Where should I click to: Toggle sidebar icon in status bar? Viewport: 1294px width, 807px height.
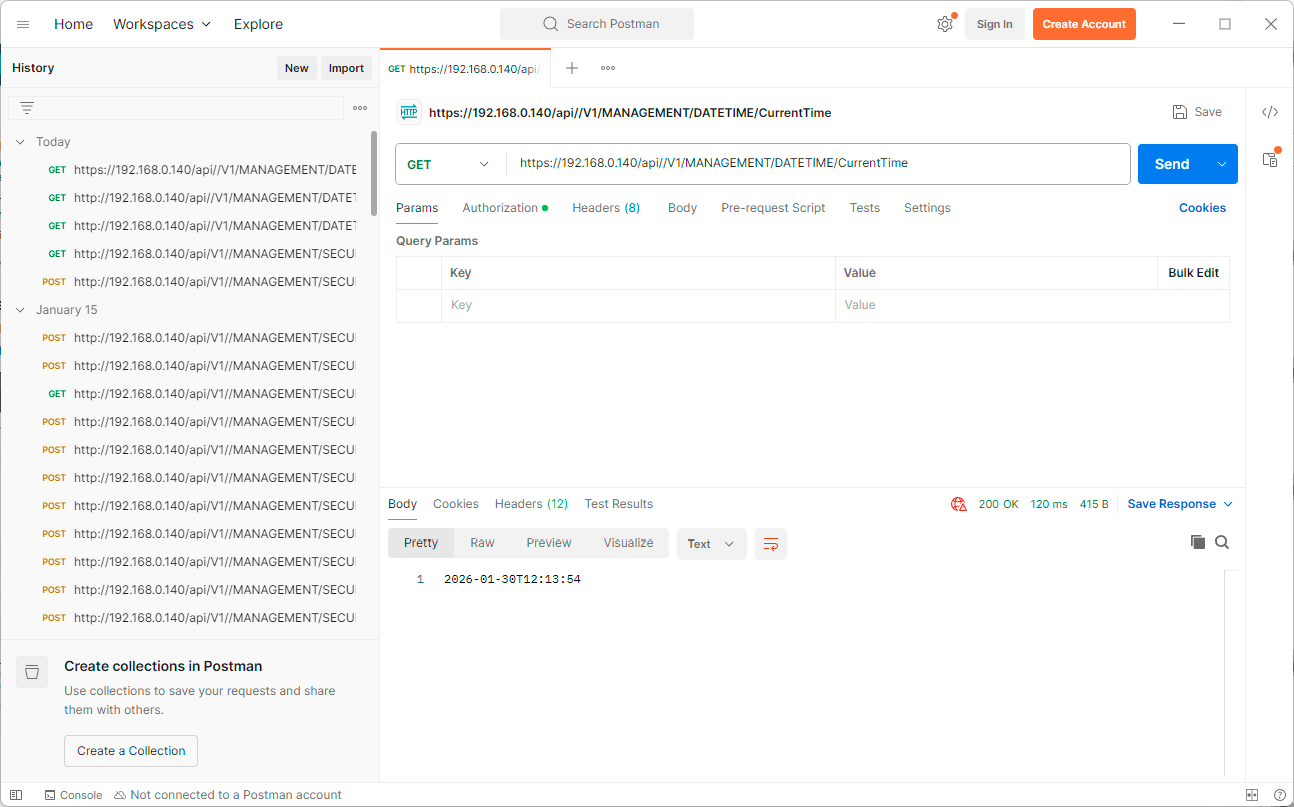pos(16,795)
